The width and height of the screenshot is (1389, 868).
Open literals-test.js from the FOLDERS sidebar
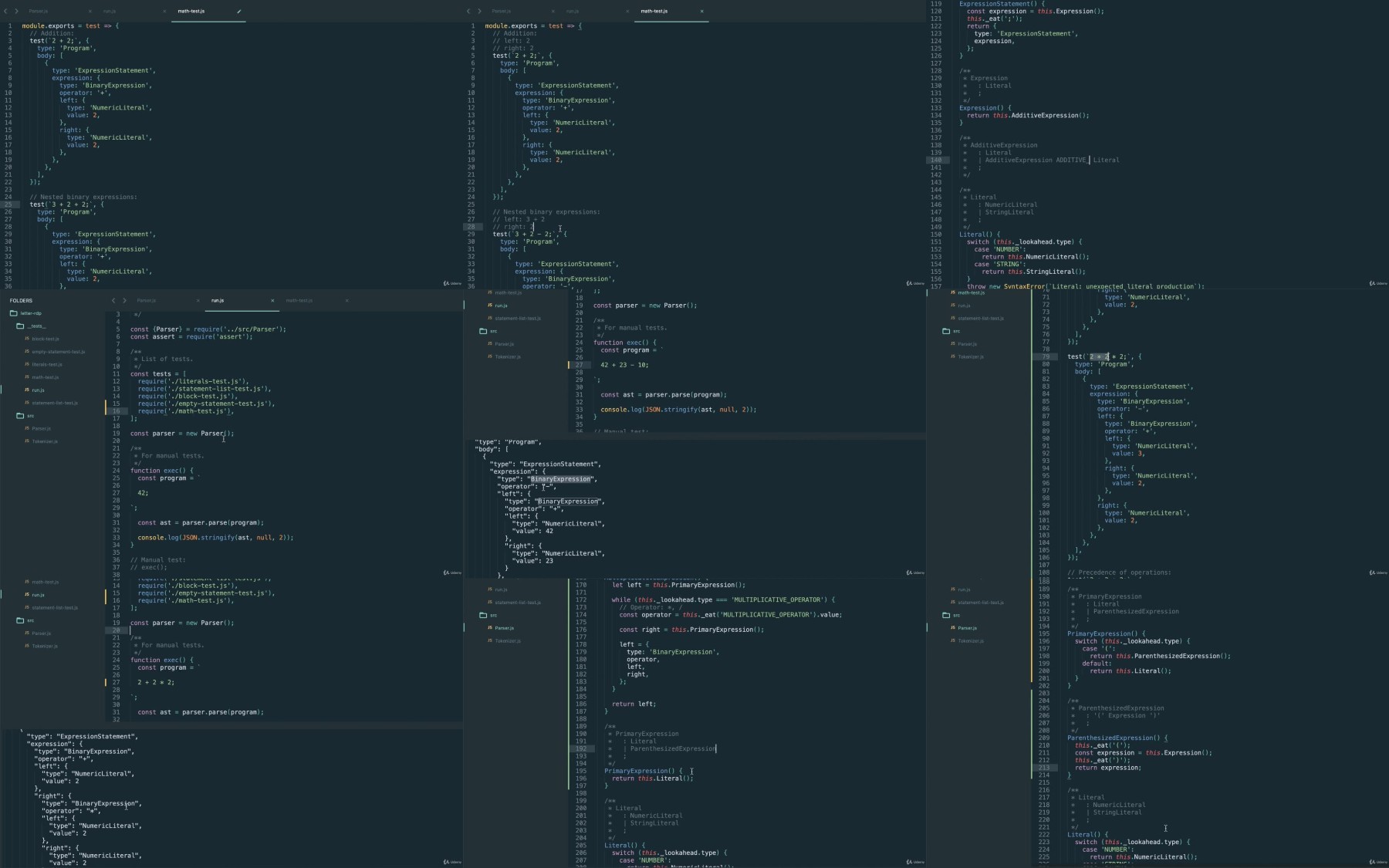coord(47,364)
